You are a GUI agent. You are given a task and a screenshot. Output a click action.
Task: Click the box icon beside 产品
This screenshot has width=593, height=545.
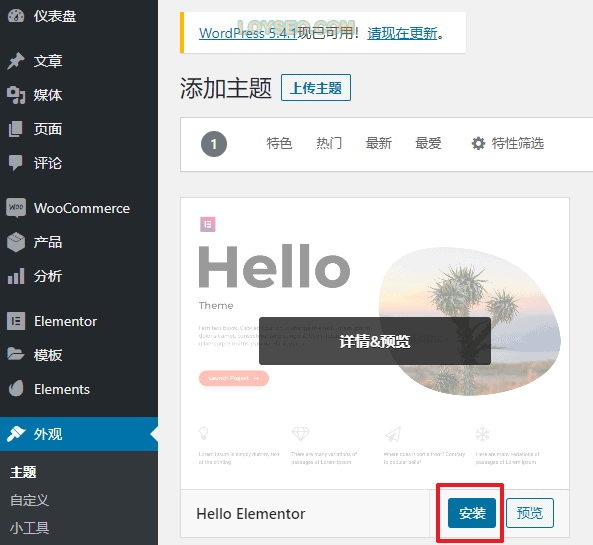tap(16, 242)
